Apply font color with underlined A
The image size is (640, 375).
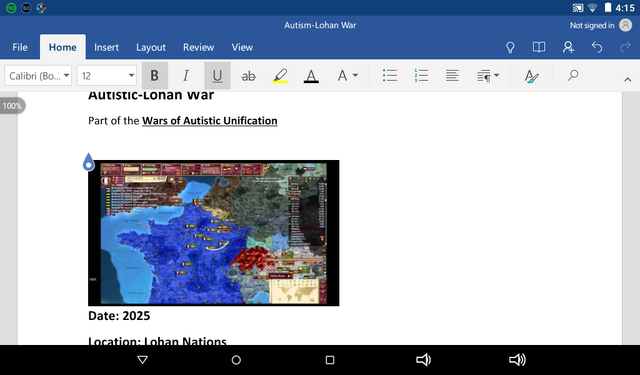(x=311, y=75)
